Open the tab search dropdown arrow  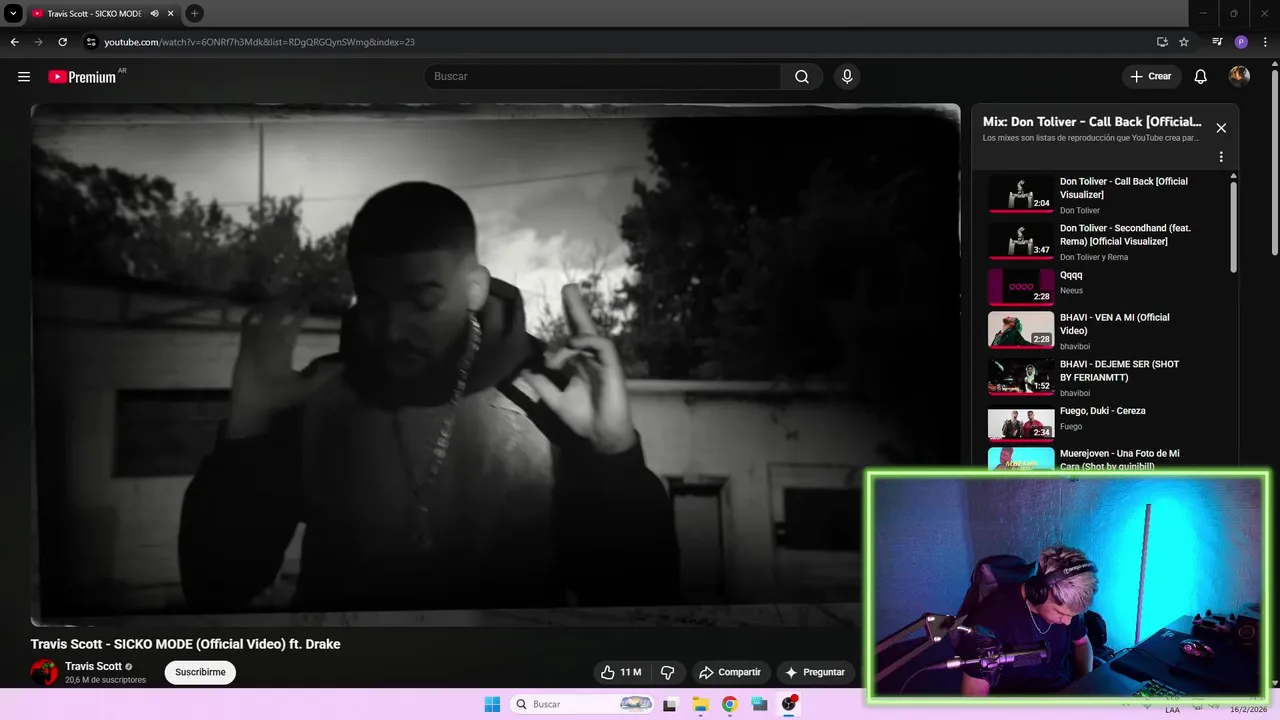[13, 13]
